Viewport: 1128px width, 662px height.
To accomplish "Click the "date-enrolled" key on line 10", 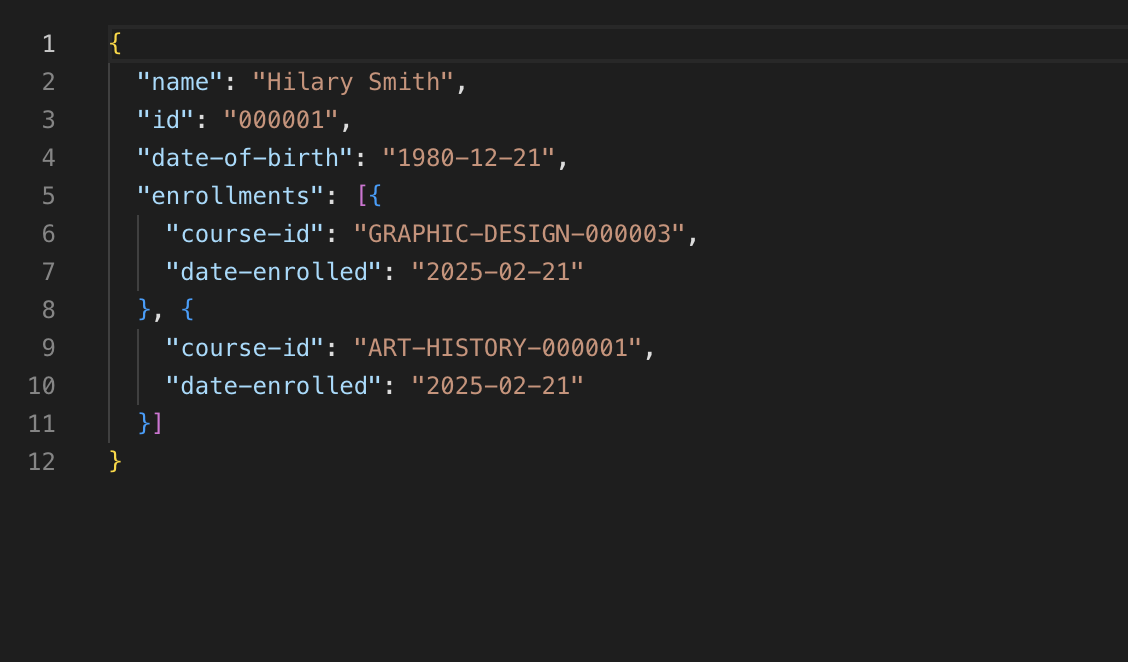I will (x=267, y=386).
